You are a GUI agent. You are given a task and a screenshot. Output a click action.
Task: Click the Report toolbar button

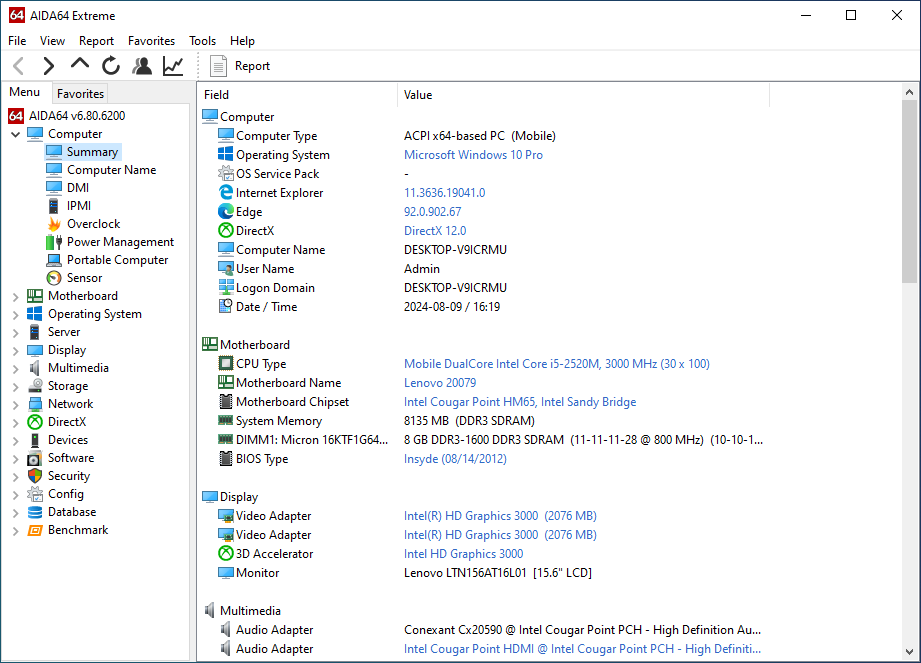click(x=240, y=66)
